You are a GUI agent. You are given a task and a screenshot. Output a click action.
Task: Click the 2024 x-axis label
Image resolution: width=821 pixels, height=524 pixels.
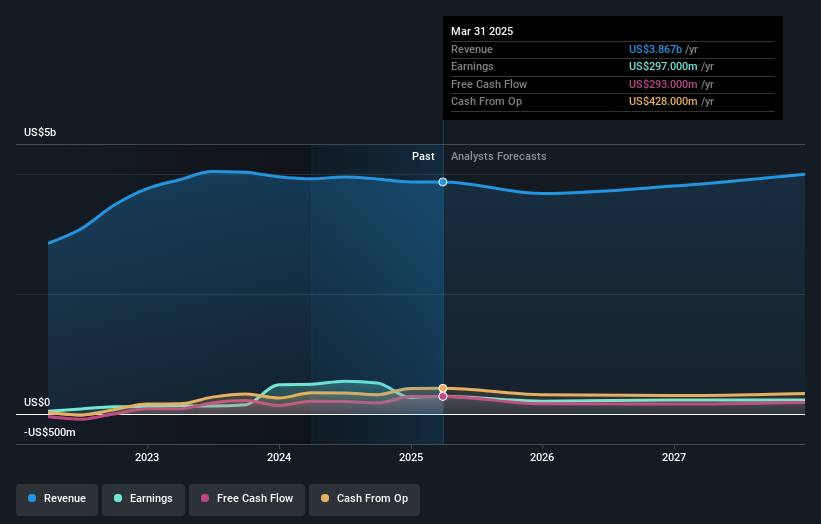279,457
